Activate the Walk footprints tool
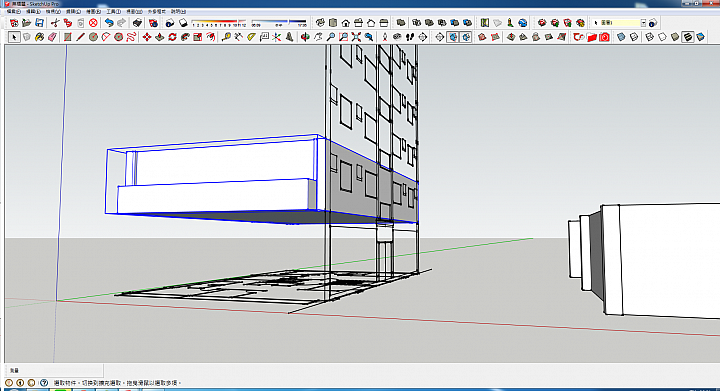720x391 pixels. click(x=410, y=37)
